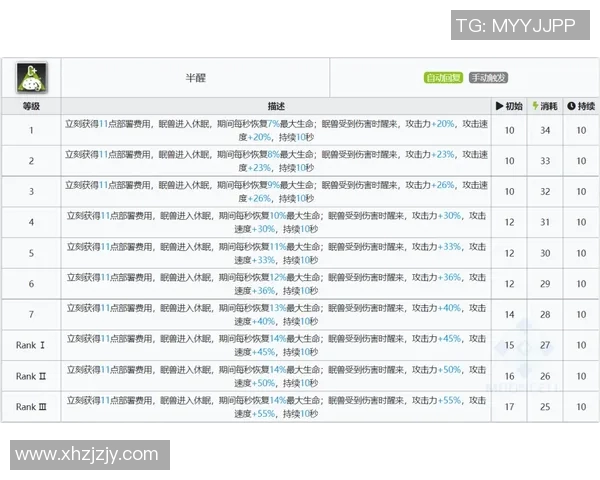Click the 初始 play-arrow header icon

coord(499,106)
